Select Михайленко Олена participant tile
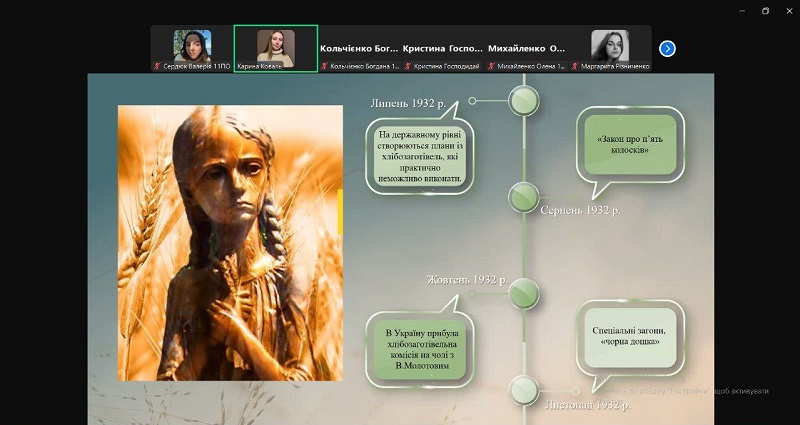 pos(526,49)
